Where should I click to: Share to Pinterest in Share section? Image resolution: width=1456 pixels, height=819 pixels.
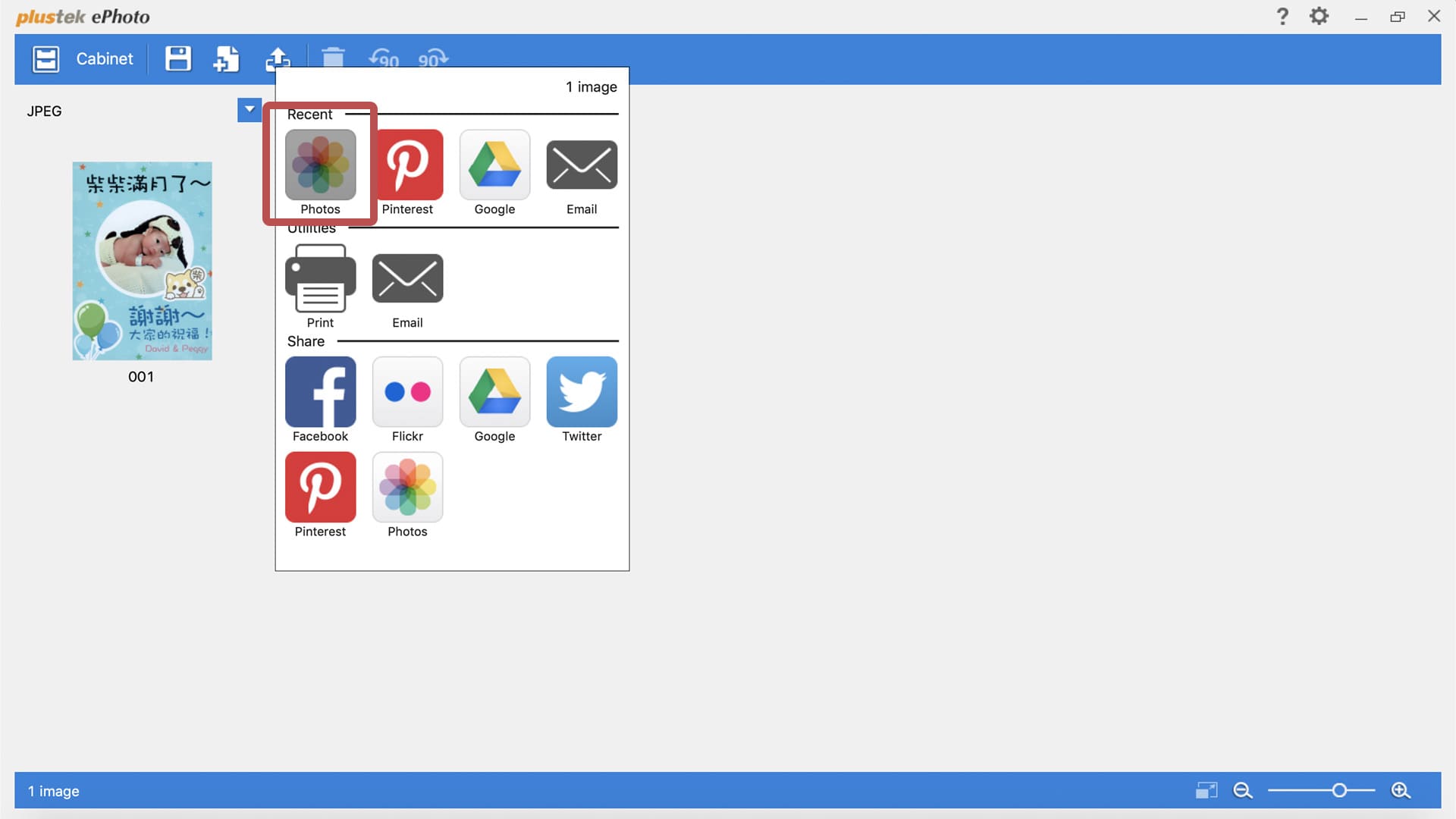[320, 495]
